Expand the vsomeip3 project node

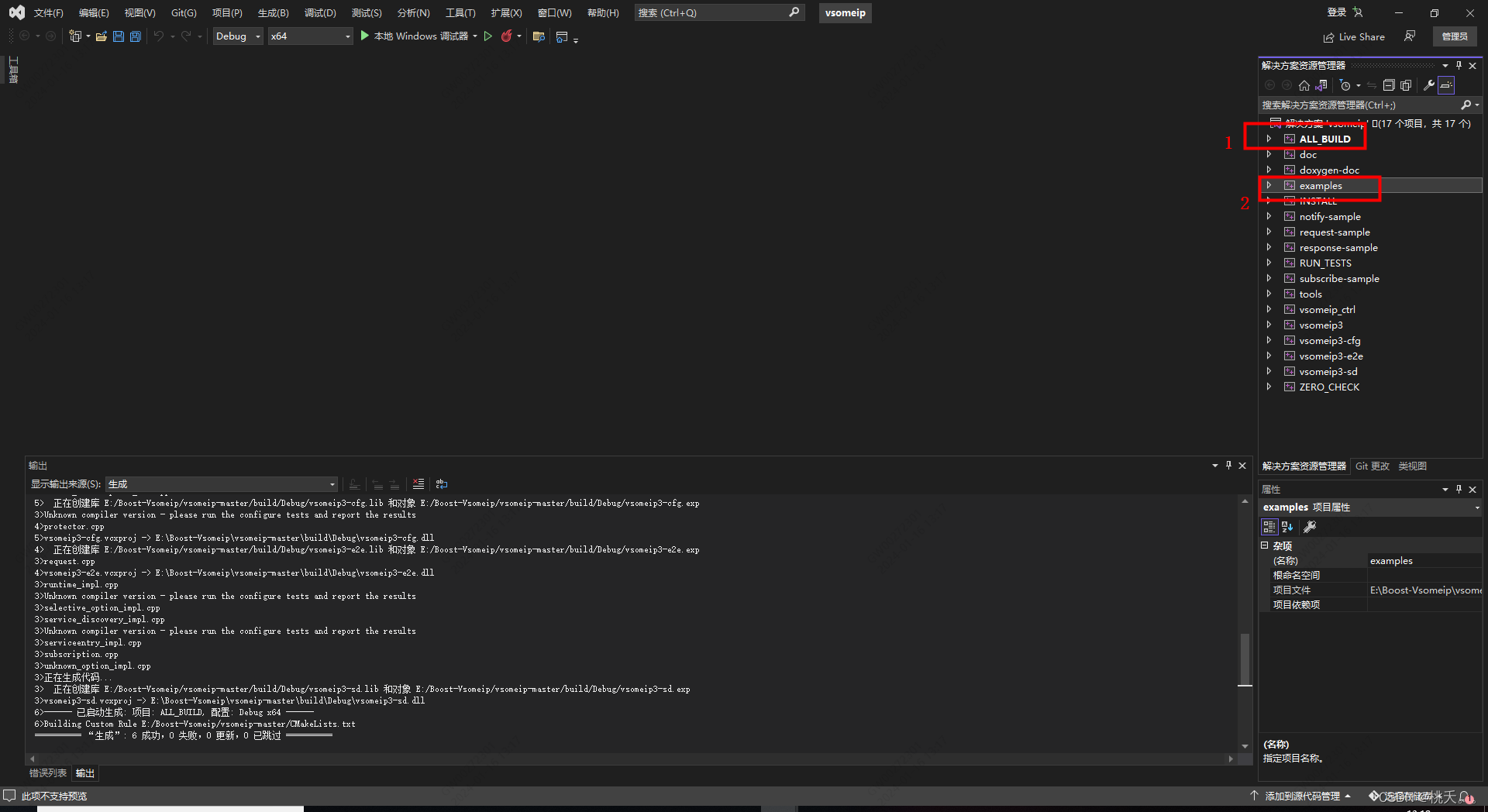click(x=1269, y=325)
